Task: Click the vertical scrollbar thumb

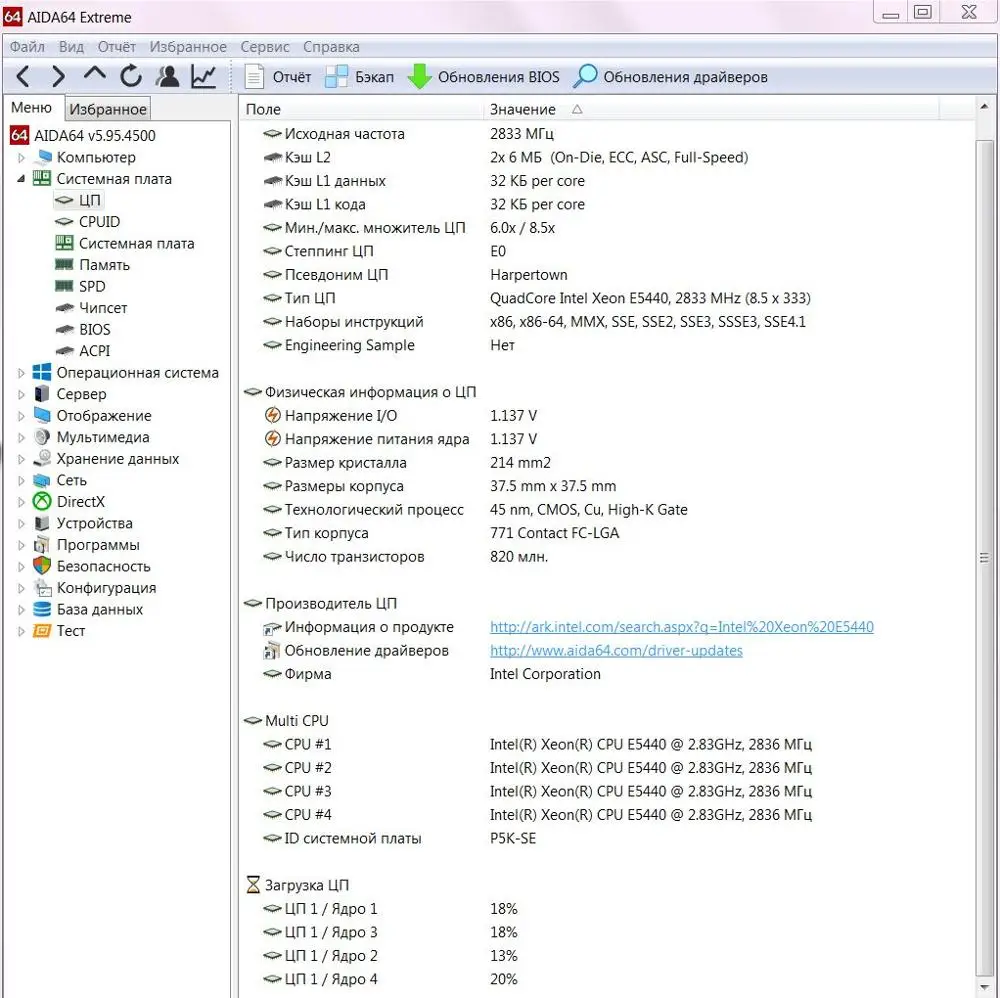Action: (984, 557)
